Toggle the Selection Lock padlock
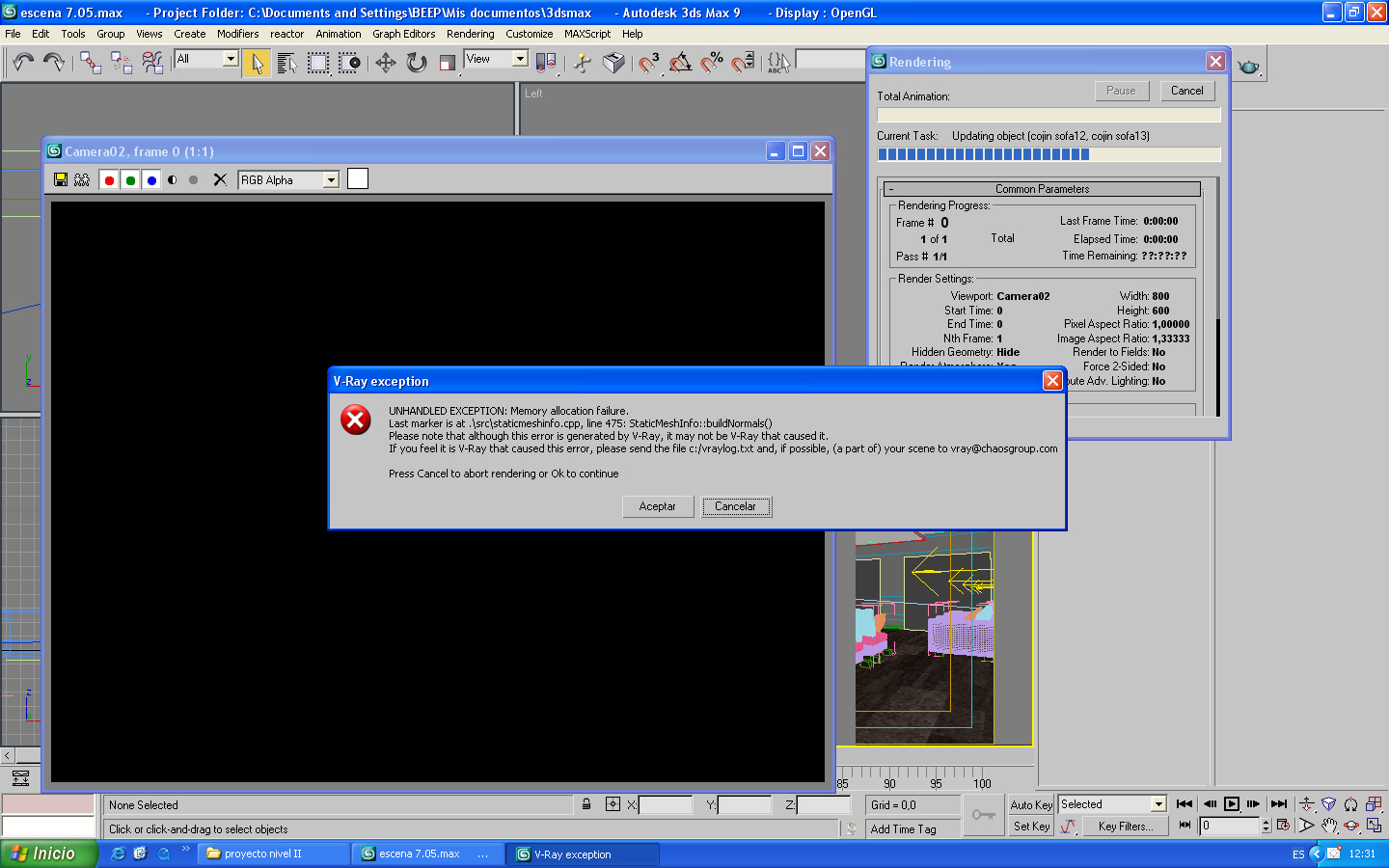Image resolution: width=1389 pixels, height=868 pixels. tap(586, 804)
